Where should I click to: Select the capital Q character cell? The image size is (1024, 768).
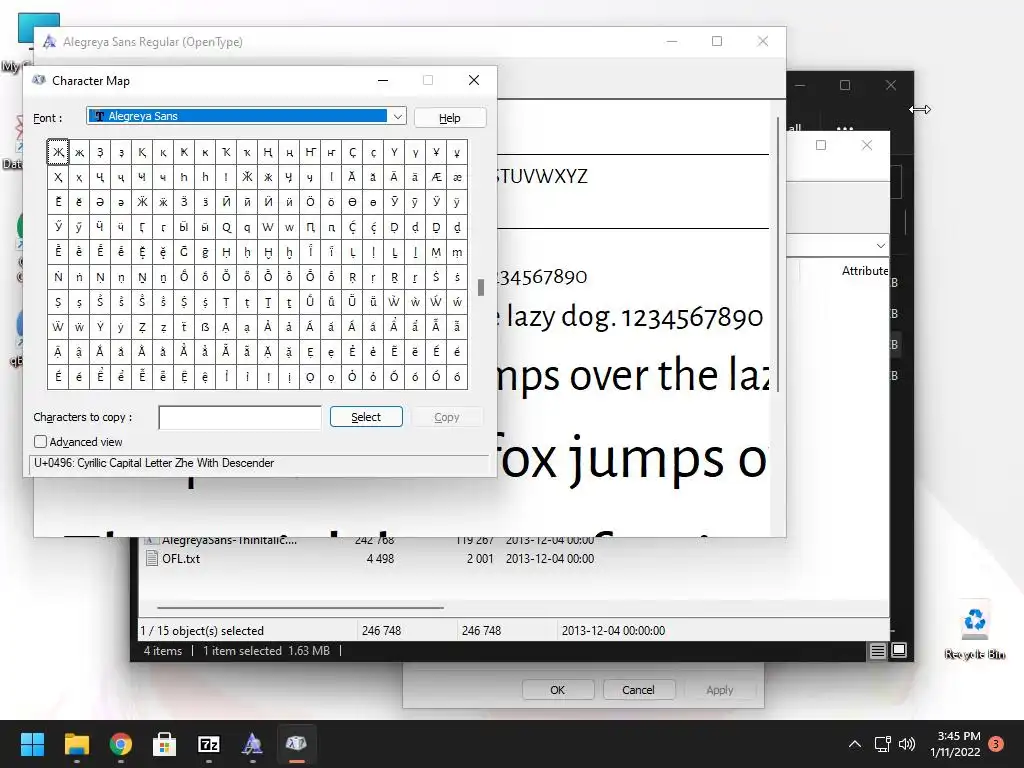point(226,227)
